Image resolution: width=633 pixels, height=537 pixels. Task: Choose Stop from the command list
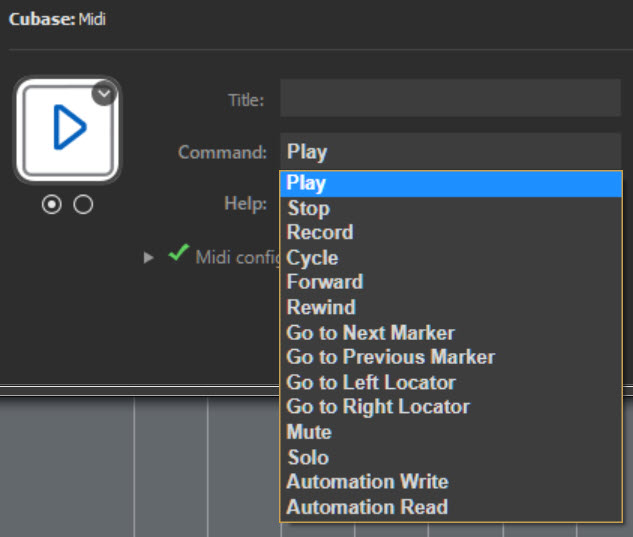450,208
